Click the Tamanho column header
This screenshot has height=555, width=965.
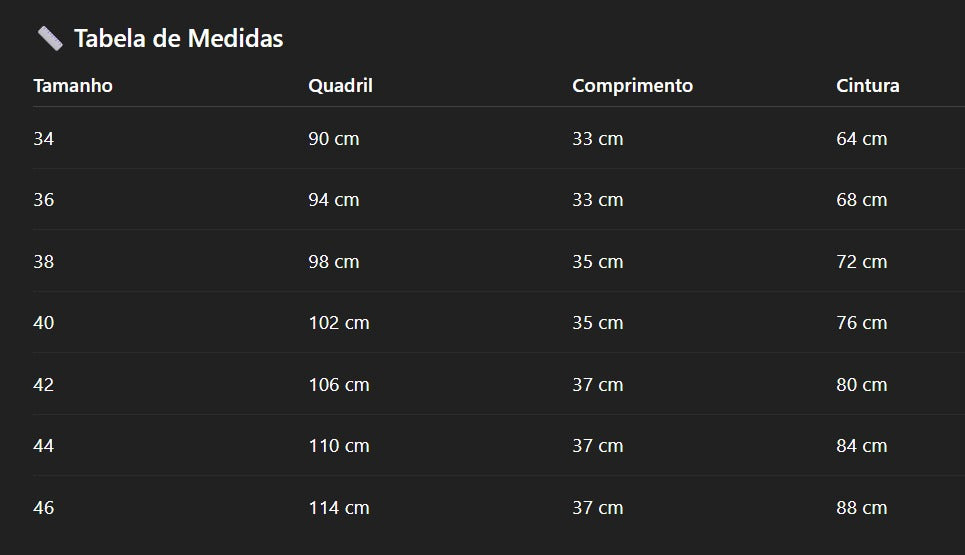(73, 86)
